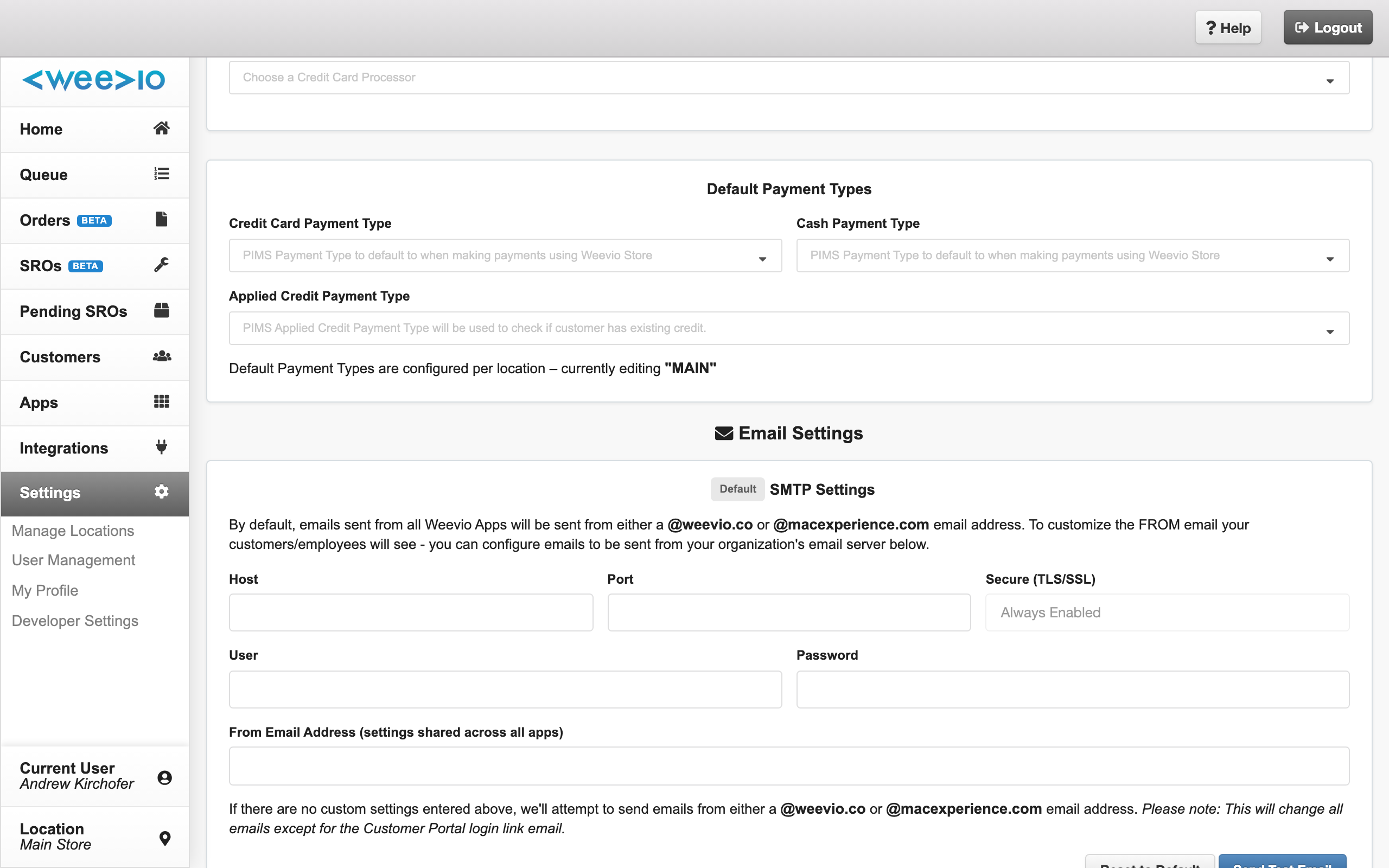Open Pending SROs page

click(x=95, y=311)
